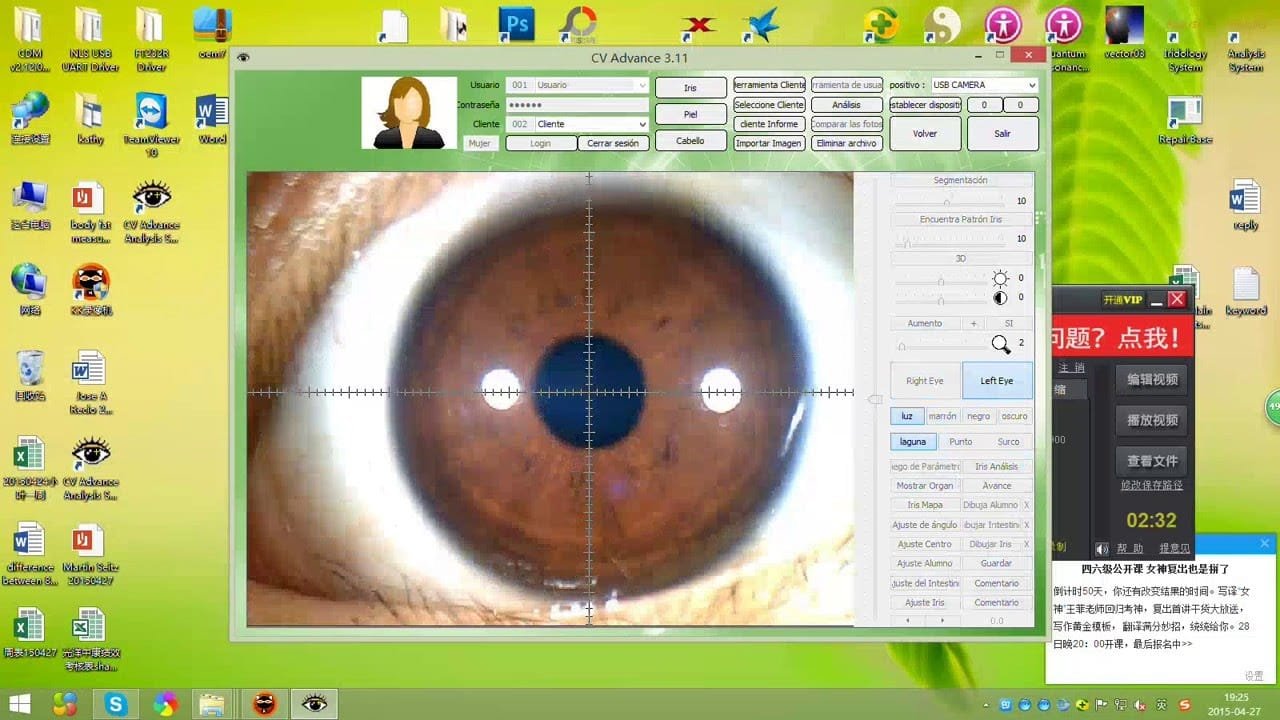The width and height of the screenshot is (1280, 720).
Task: Open Photoshop desktop shortcut icon
Action: pos(517,24)
